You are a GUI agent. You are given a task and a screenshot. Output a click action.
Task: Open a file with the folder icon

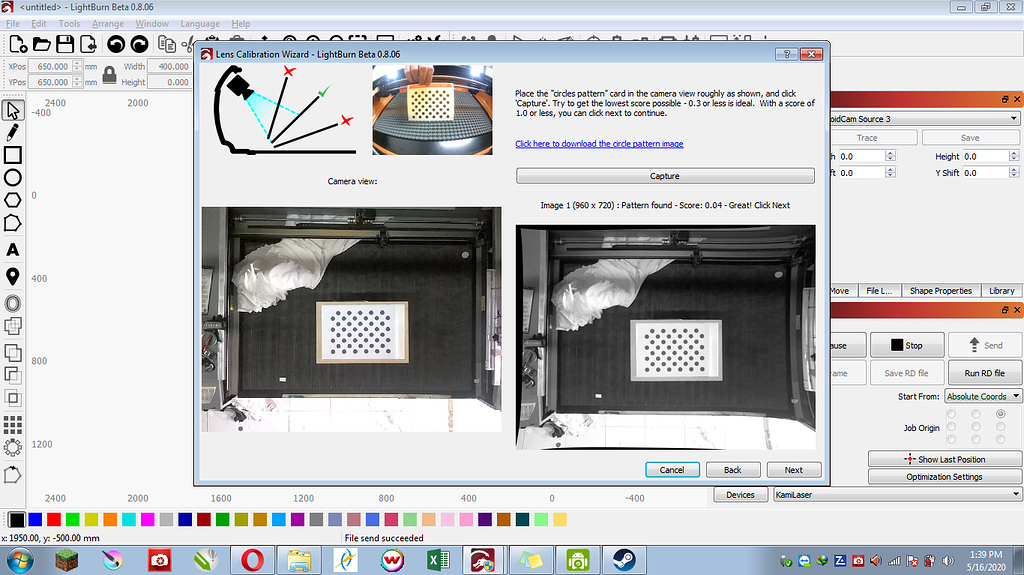pos(41,44)
